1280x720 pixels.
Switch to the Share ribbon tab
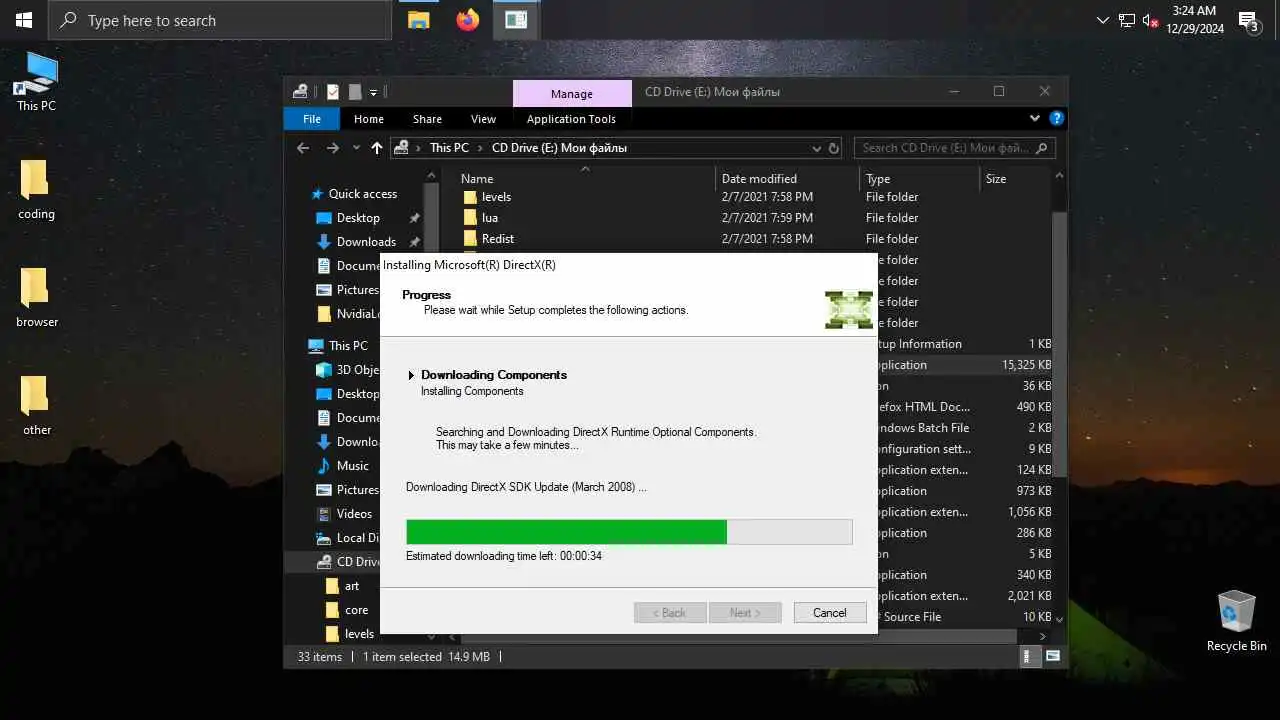pos(427,119)
